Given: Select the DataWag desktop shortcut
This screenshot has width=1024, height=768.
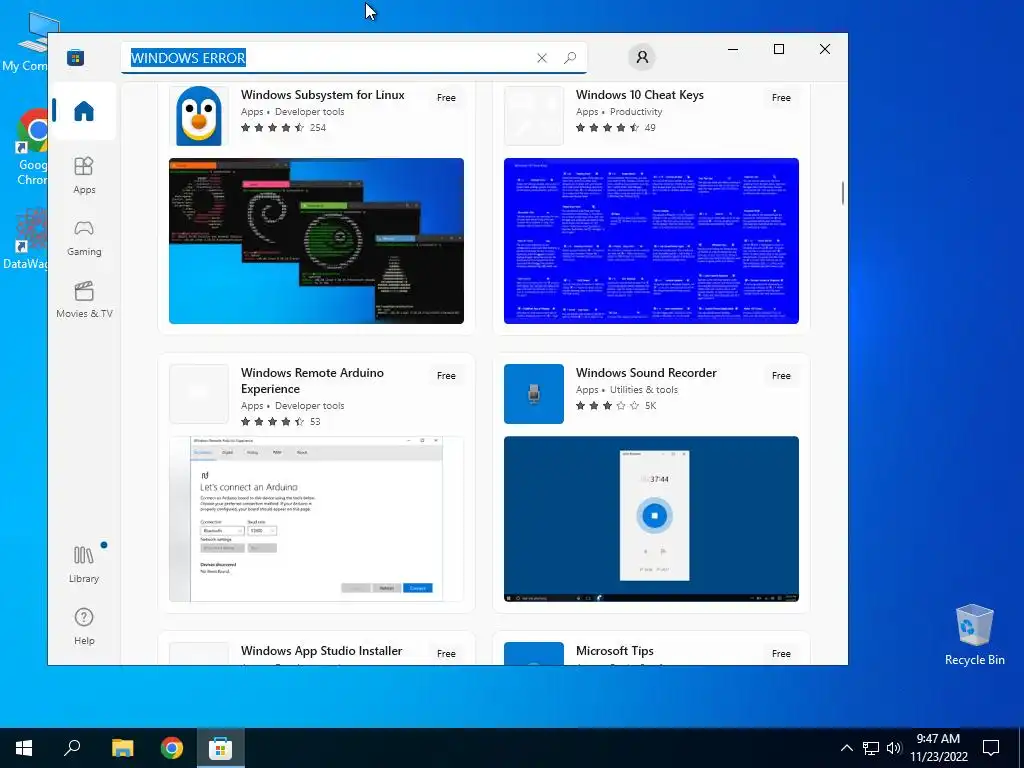Looking at the screenshot, I should click(x=26, y=239).
